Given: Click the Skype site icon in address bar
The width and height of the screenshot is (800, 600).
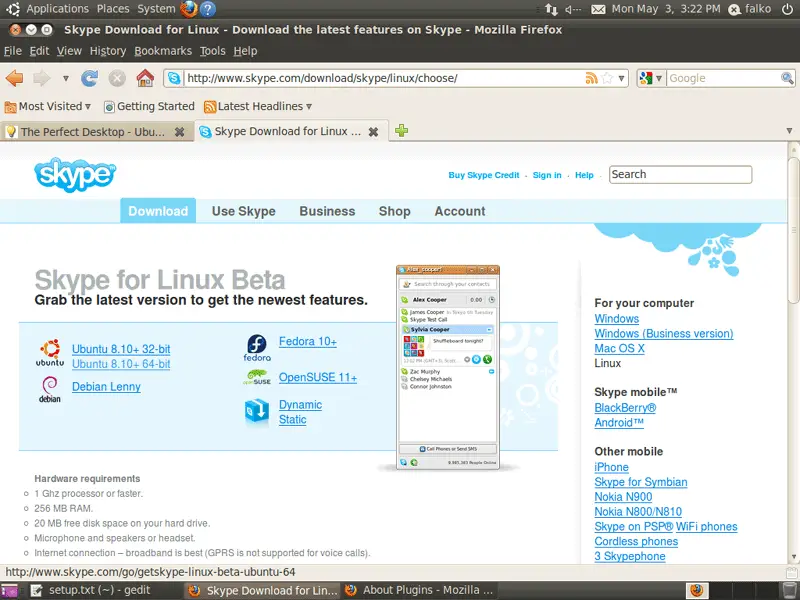Looking at the screenshot, I should [x=174, y=78].
